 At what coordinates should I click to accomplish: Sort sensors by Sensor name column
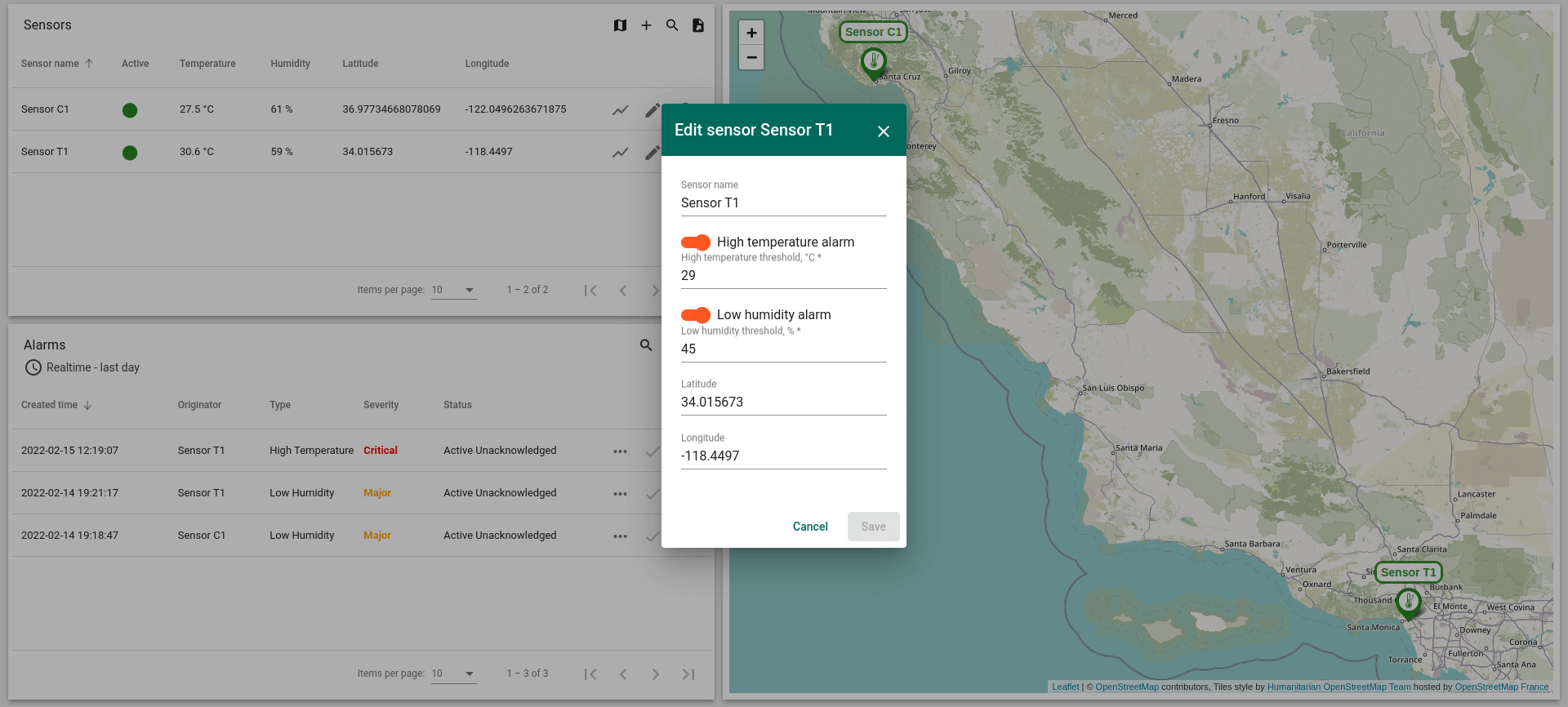click(51, 64)
